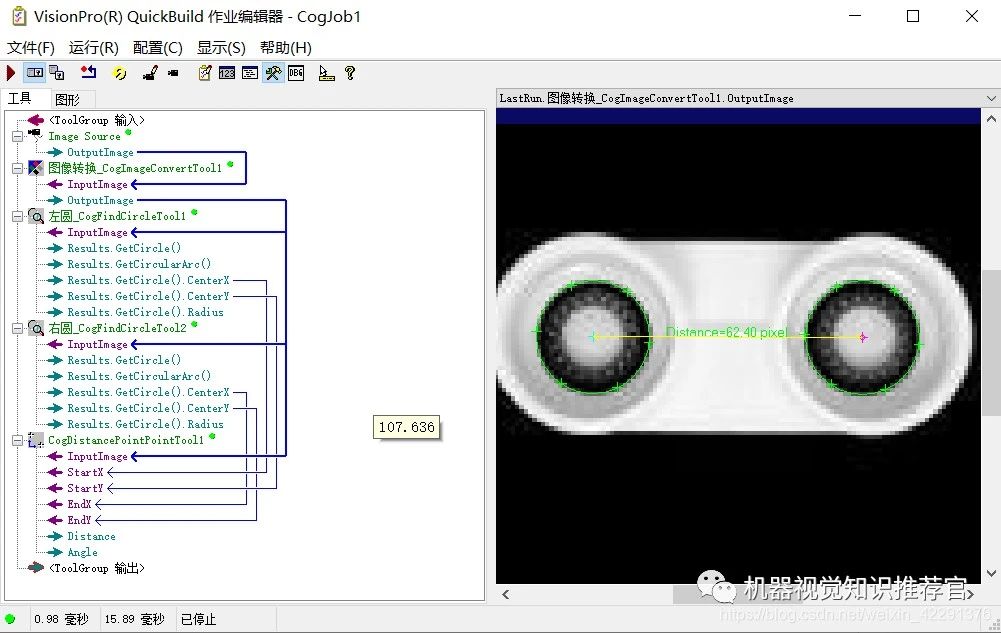Click the DBG debug toolbar icon

296,73
